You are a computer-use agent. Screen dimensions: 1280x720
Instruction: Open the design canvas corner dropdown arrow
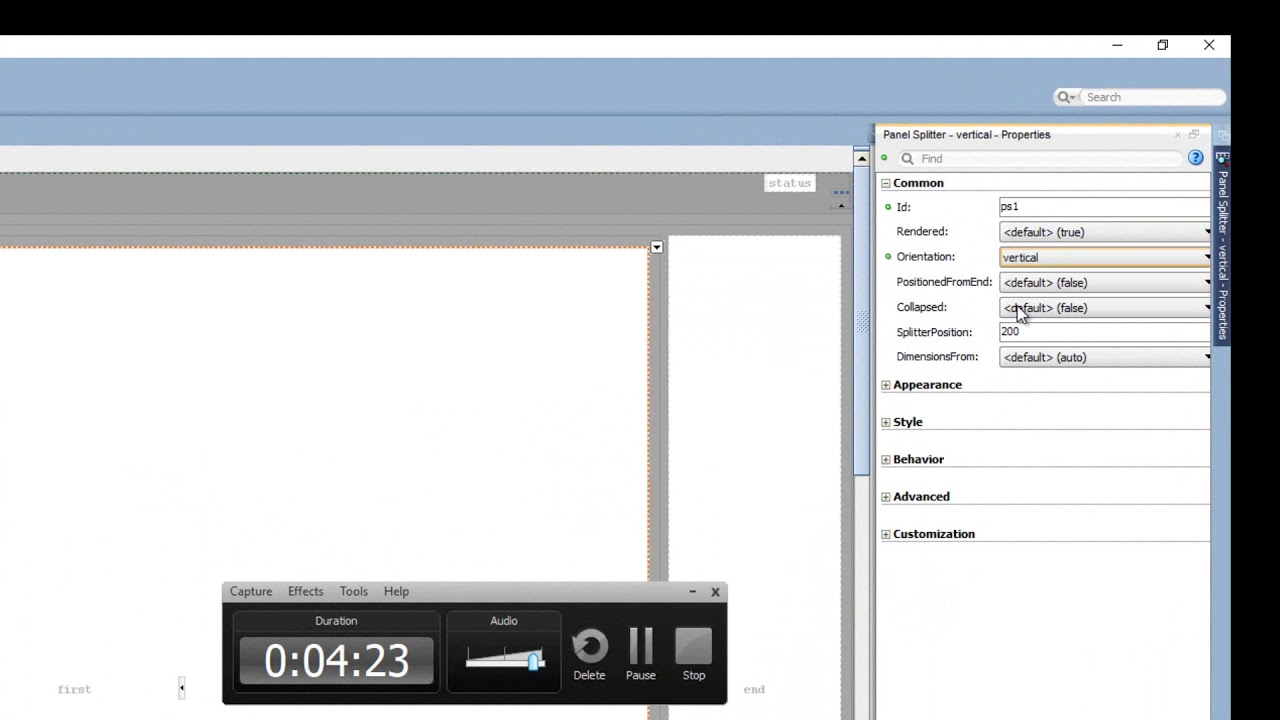click(x=657, y=247)
